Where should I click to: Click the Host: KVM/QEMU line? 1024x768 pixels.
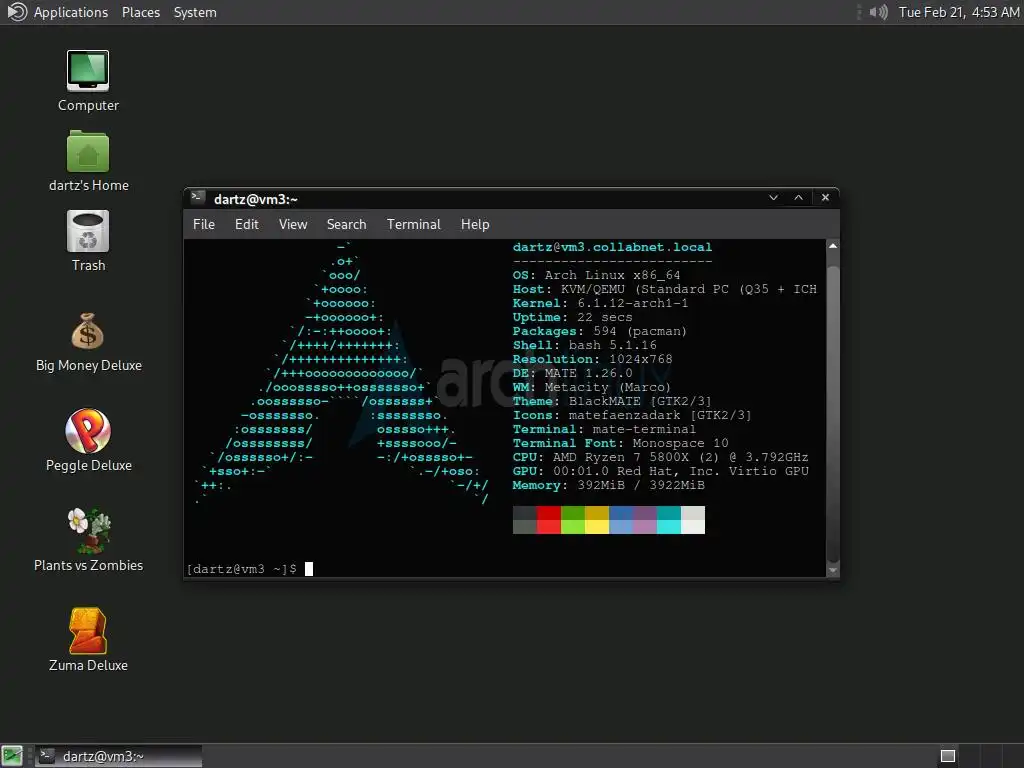[x=665, y=289]
